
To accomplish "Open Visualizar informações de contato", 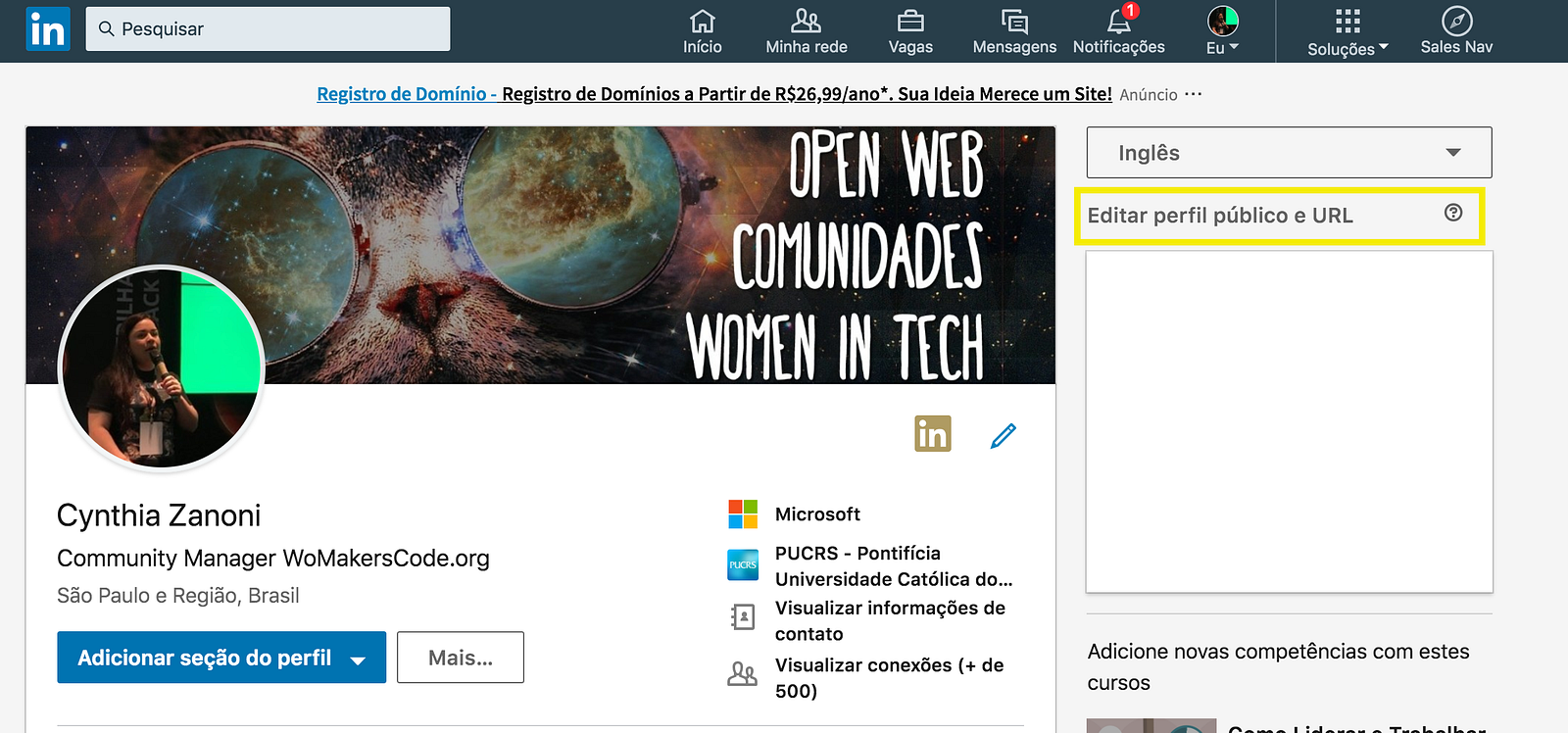I will (x=889, y=620).
